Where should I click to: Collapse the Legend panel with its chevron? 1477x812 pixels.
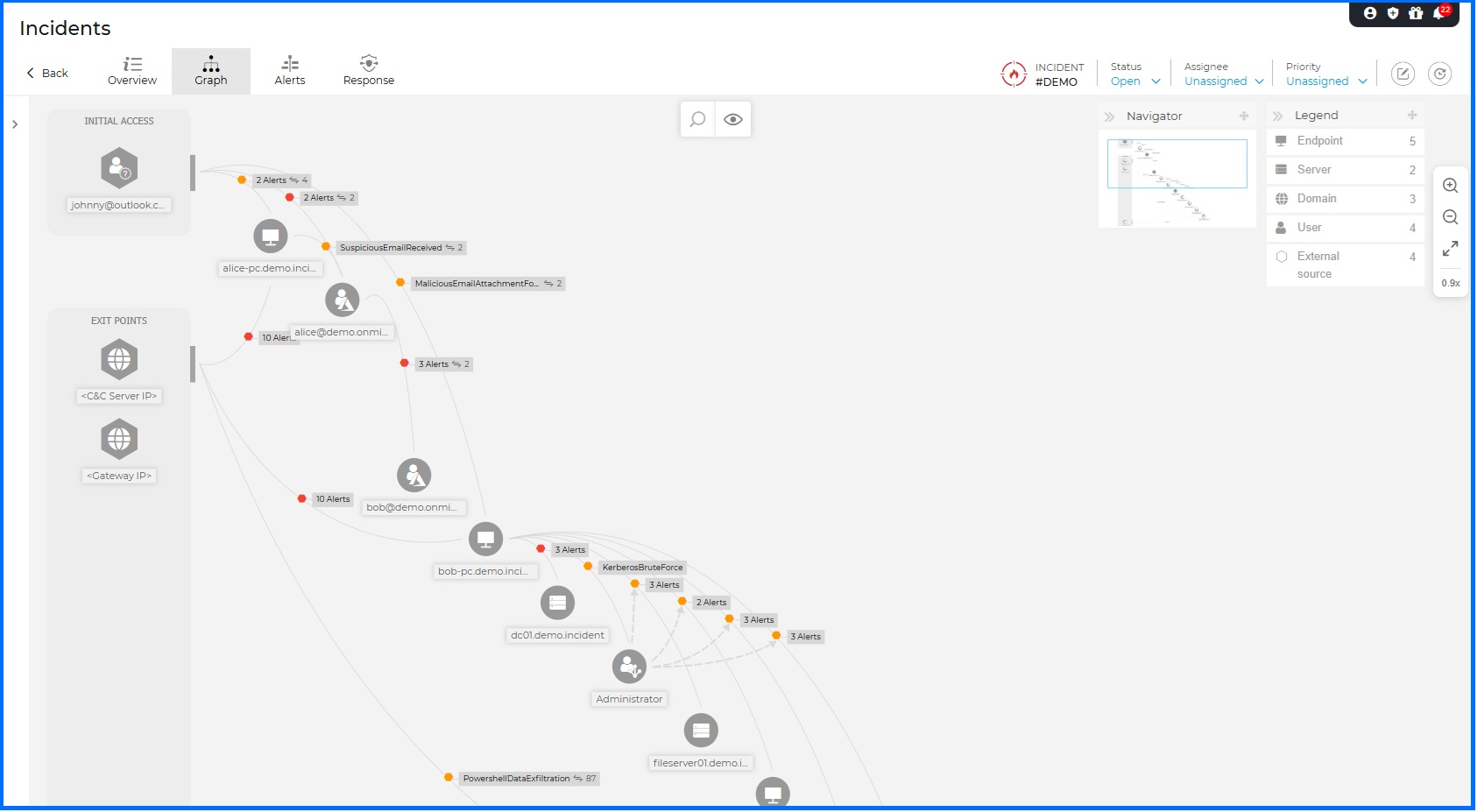[x=1278, y=115]
